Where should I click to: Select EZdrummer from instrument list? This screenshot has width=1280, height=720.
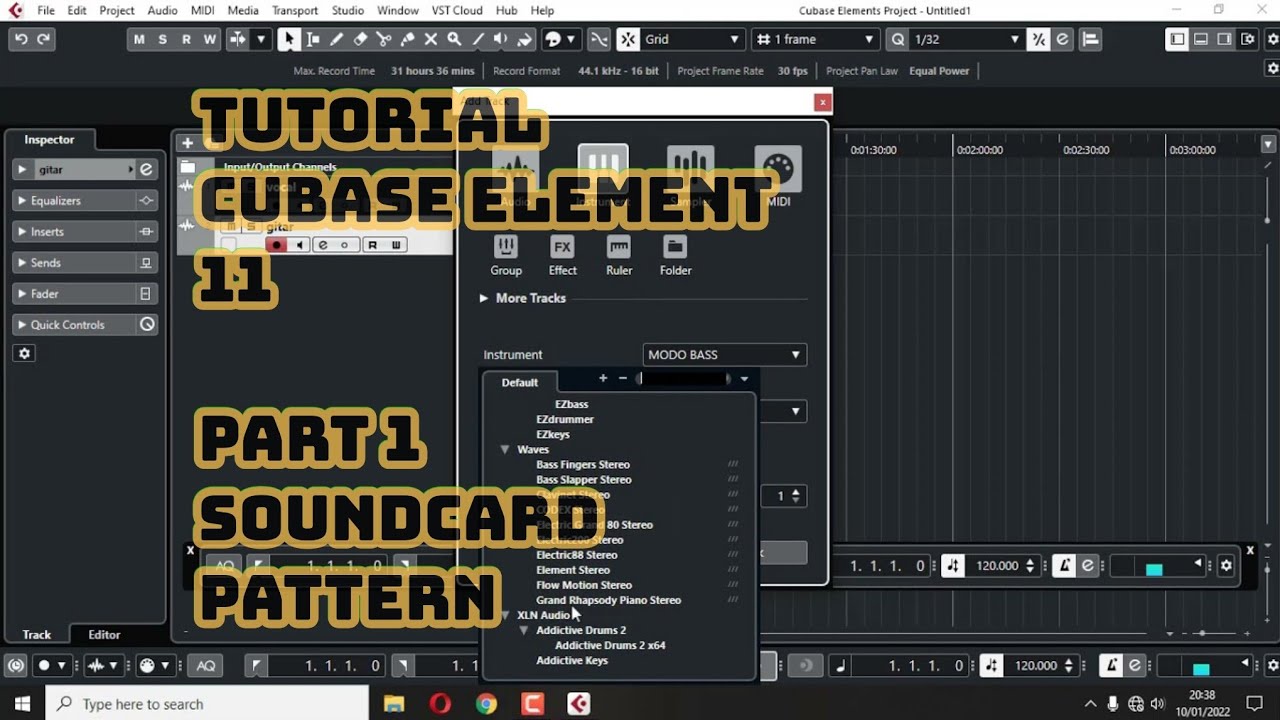click(565, 419)
